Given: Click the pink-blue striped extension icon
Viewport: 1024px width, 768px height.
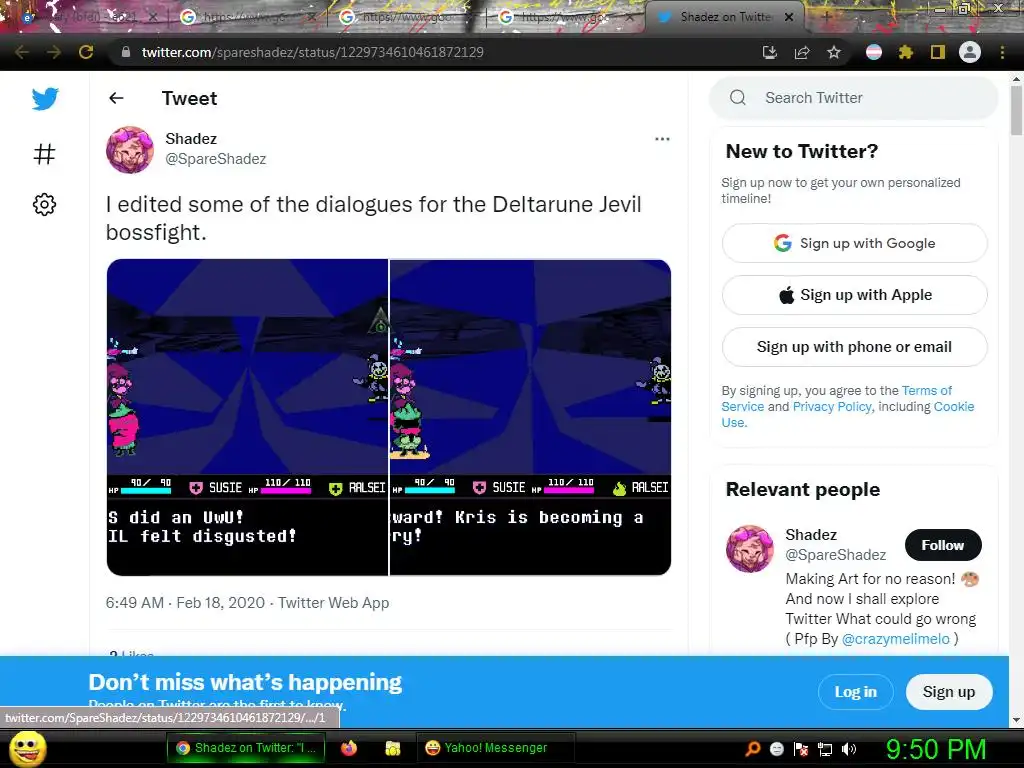Looking at the screenshot, I should [874, 52].
